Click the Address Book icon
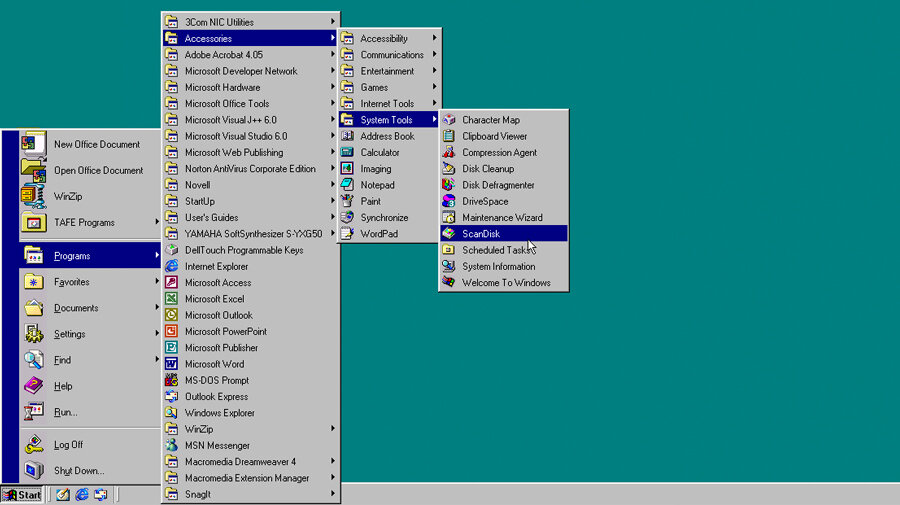The width and height of the screenshot is (900, 505). [347, 136]
